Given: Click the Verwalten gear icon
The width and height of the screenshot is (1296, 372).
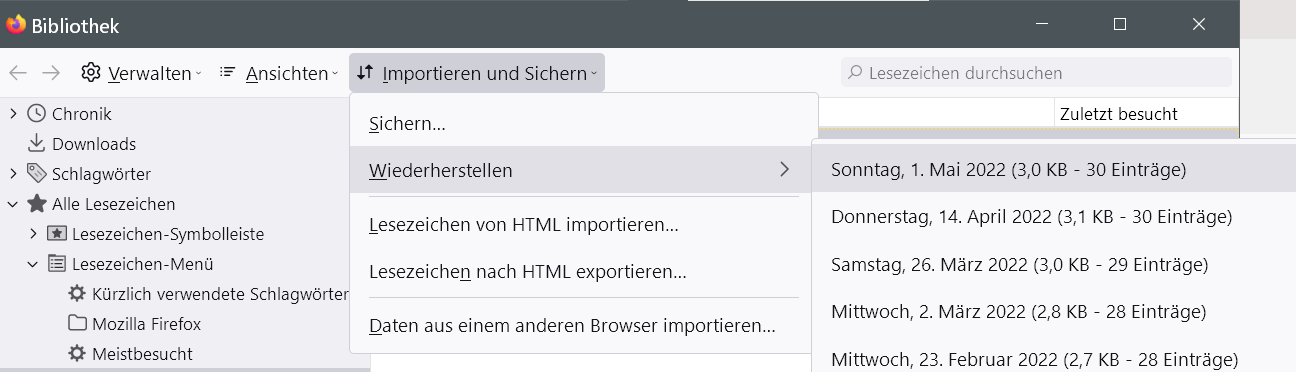Looking at the screenshot, I should click(x=91, y=73).
